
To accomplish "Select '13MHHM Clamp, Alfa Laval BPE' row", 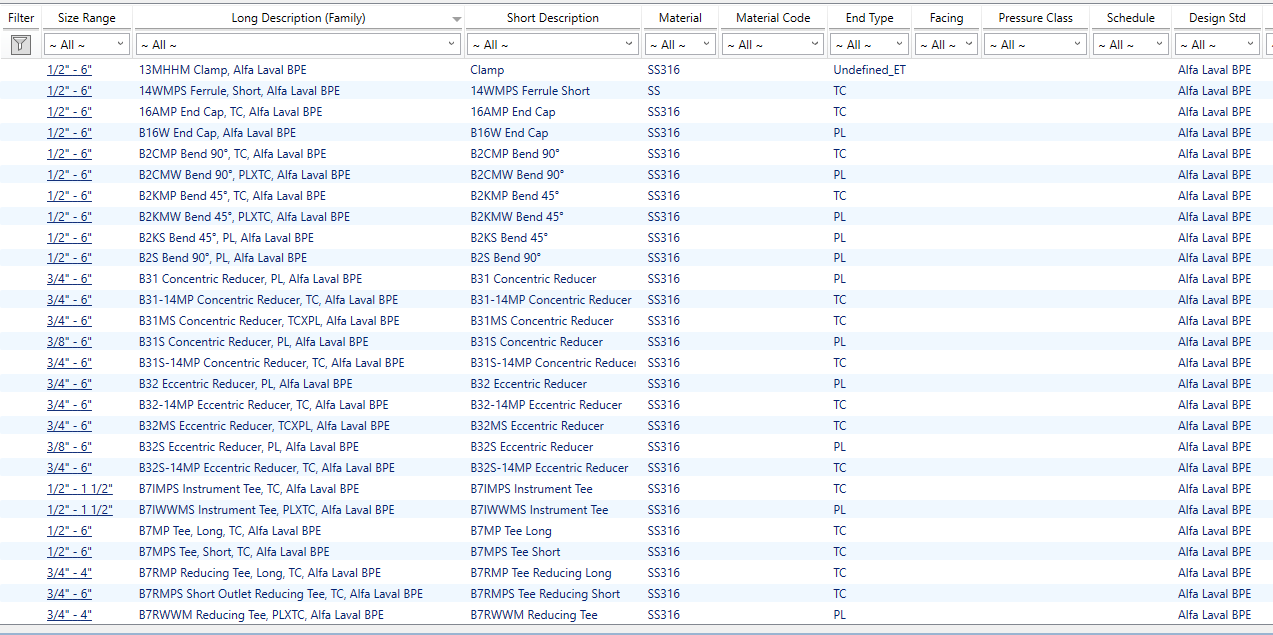I will pyautogui.click(x=636, y=70).
